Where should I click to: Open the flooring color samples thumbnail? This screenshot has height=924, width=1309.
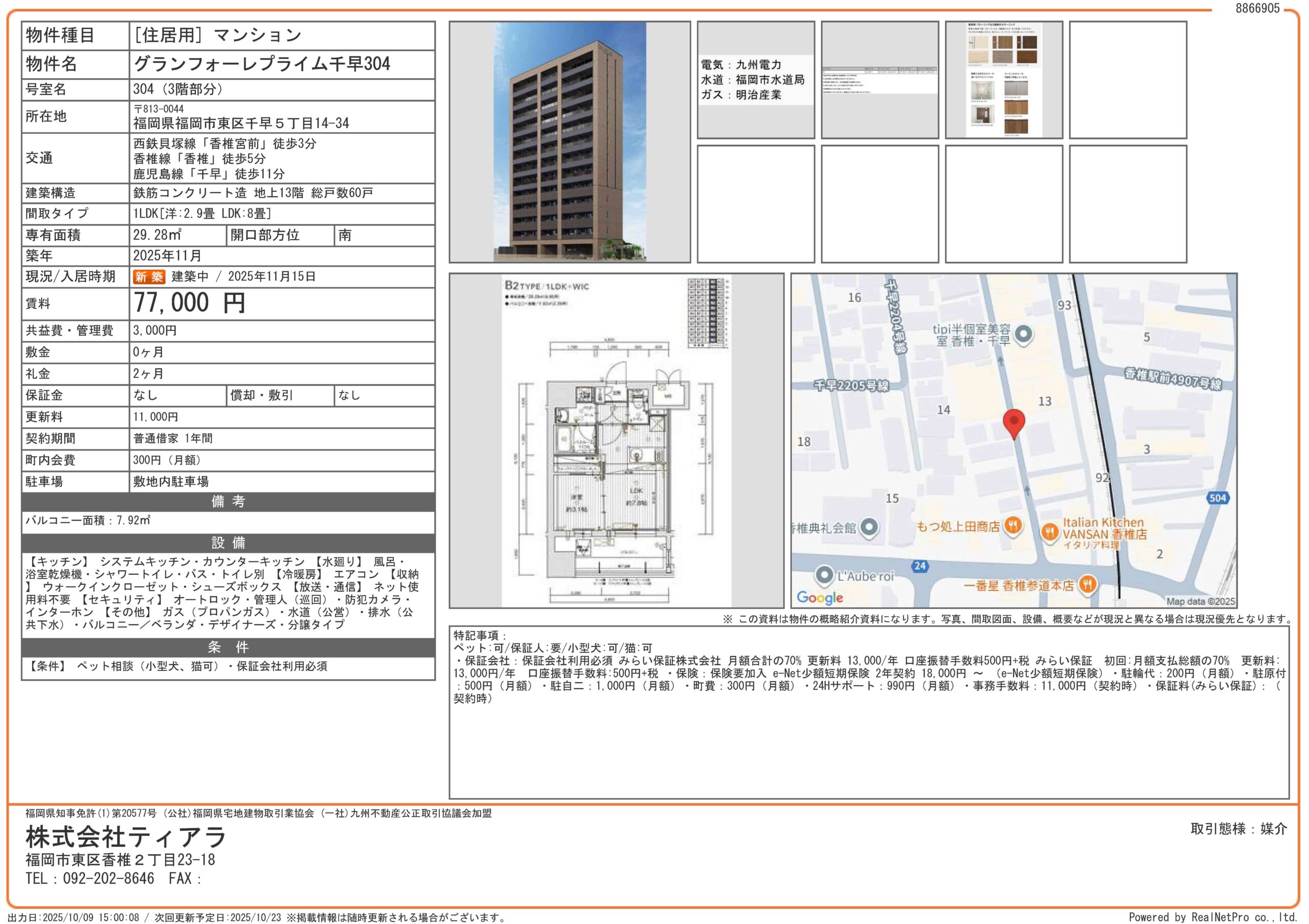point(1003,80)
